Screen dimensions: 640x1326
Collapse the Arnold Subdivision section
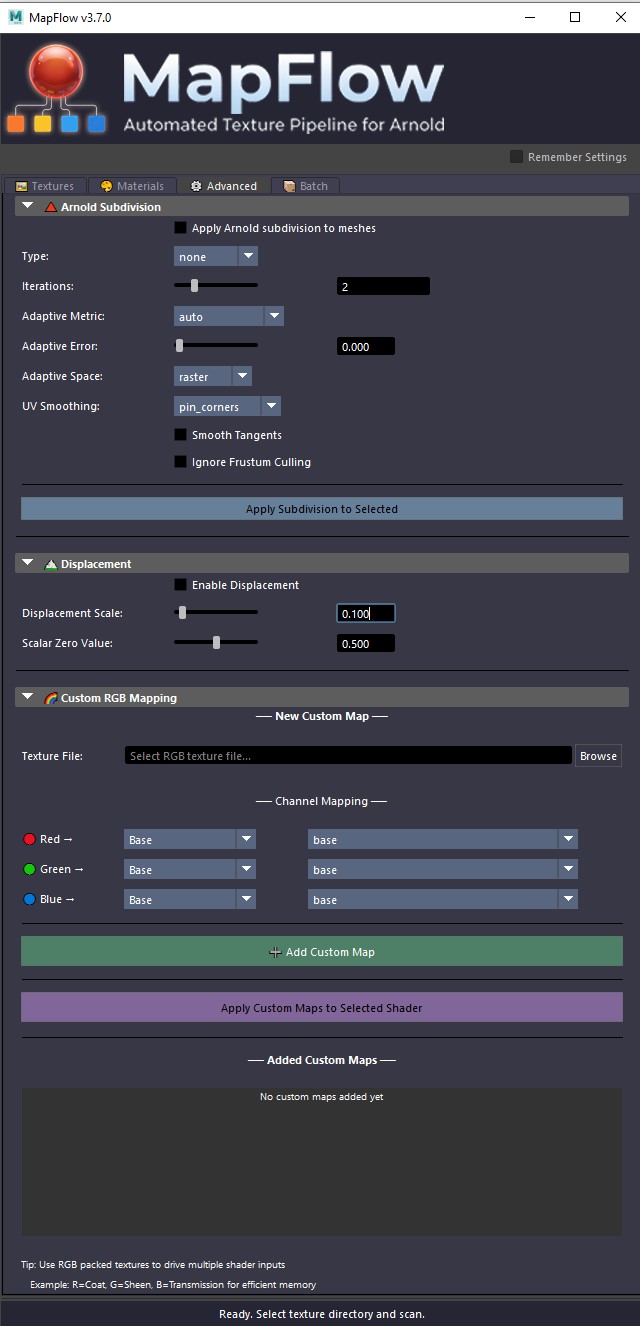27,207
